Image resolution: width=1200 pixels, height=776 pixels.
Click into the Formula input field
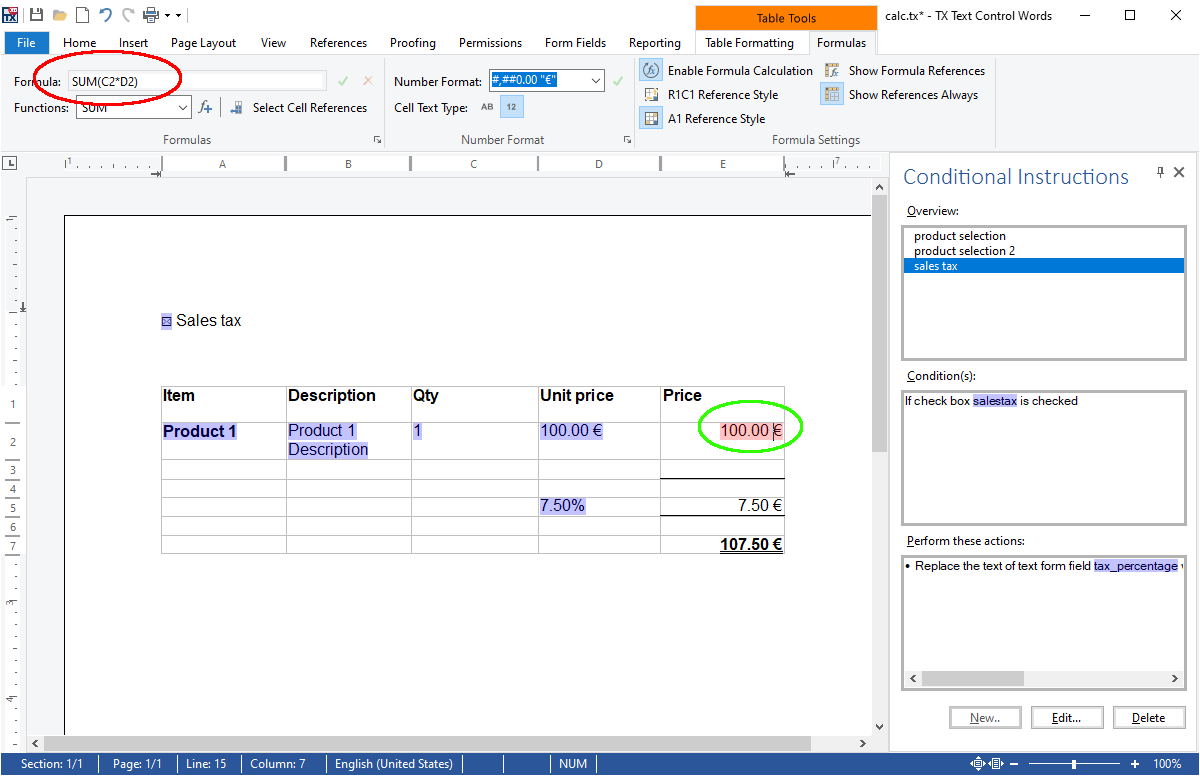(x=197, y=81)
